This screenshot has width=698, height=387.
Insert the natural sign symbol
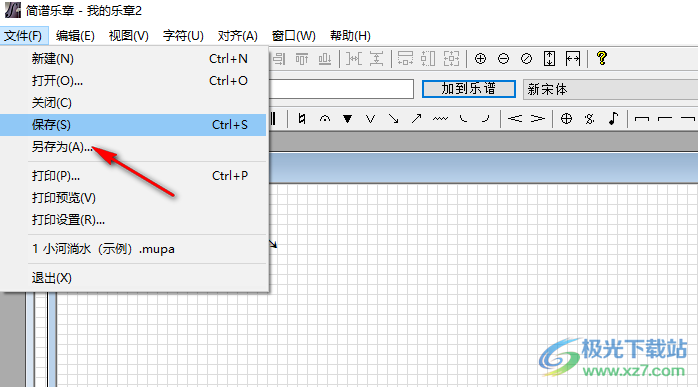(302, 118)
